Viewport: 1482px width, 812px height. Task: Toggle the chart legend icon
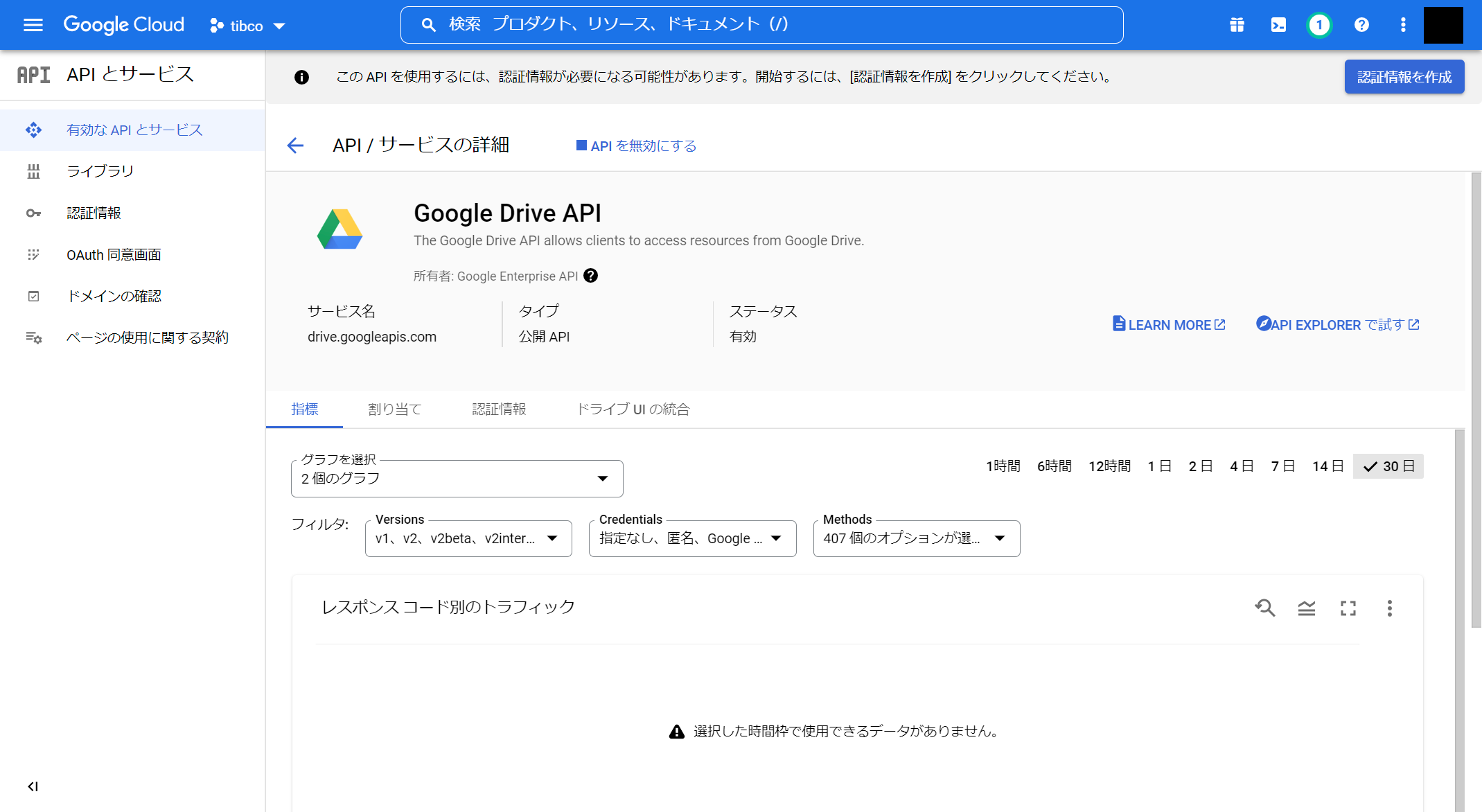coord(1307,608)
